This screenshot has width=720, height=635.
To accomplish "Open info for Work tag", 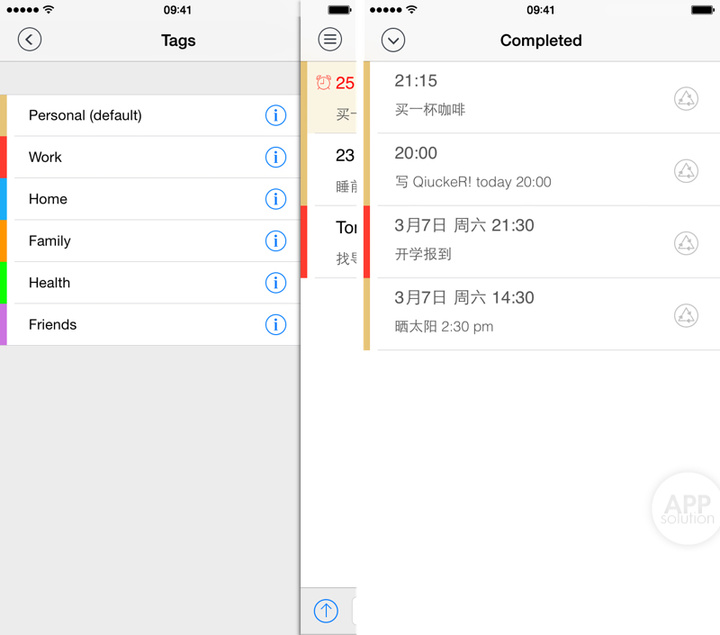I will click(275, 158).
